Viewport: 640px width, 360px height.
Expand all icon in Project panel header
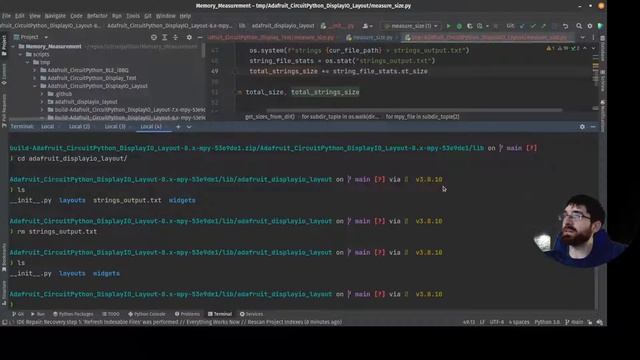(164, 37)
